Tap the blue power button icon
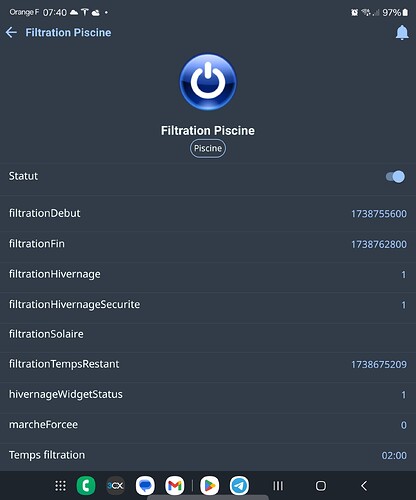Image resolution: width=416 pixels, height=500 pixels. [208, 82]
